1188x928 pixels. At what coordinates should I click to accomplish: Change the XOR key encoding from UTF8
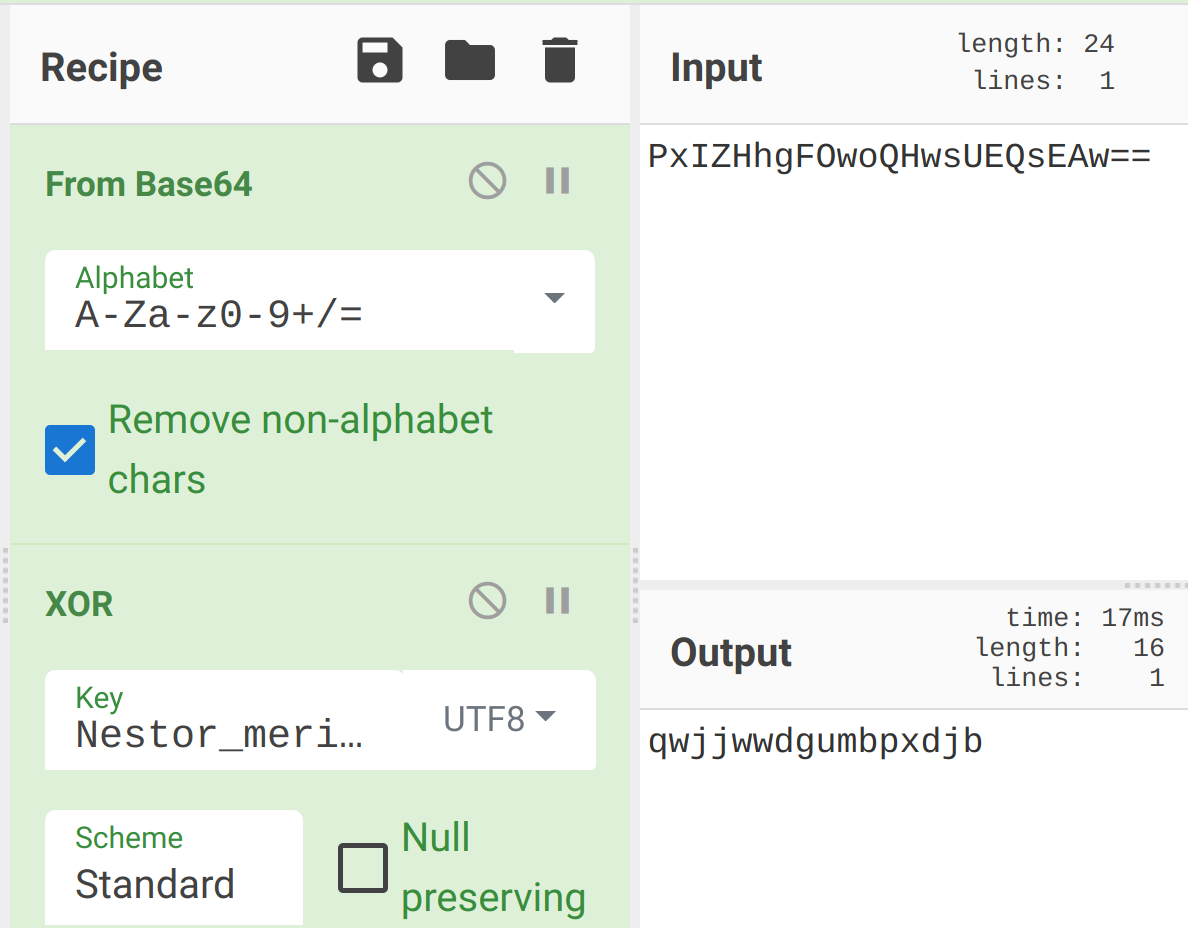tap(499, 719)
